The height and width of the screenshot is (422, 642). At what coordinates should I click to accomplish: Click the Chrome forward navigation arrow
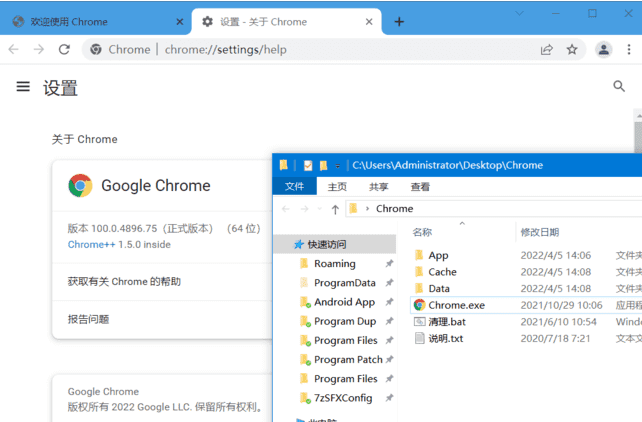pos(39,50)
